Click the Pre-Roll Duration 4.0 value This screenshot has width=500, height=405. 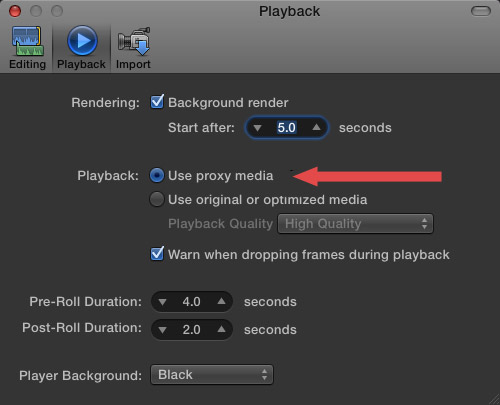192,302
